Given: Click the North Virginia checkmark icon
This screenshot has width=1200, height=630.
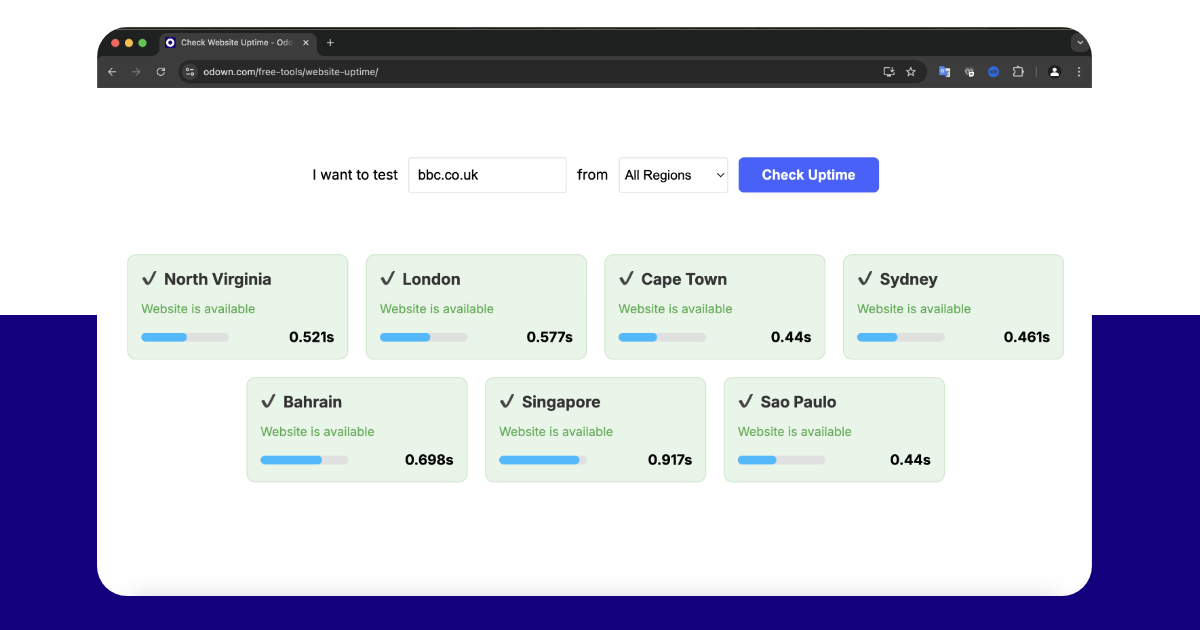Looking at the screenshot, I should 149,278.
